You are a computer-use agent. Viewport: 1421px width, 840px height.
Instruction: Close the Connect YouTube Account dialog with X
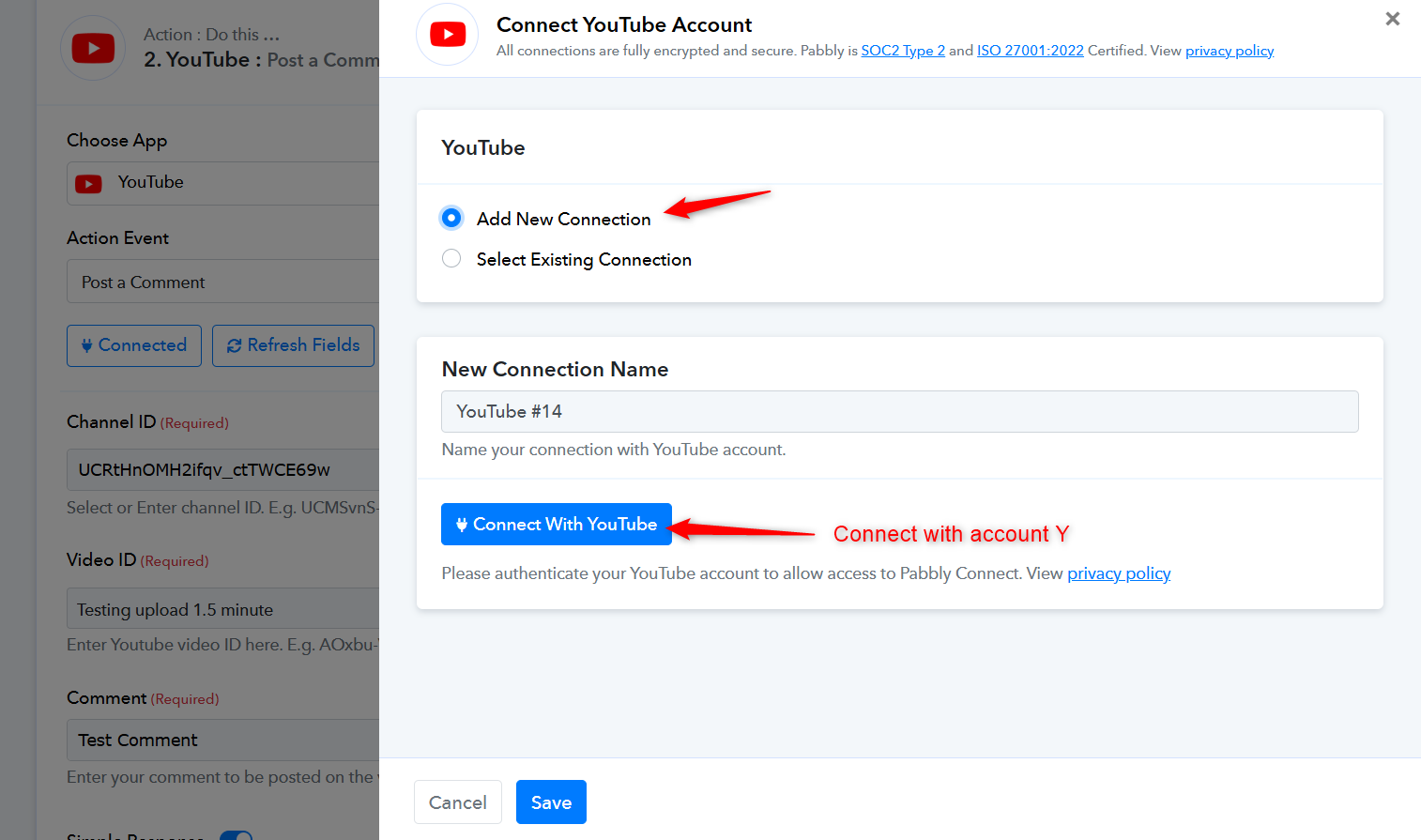tap(1392, 19)
